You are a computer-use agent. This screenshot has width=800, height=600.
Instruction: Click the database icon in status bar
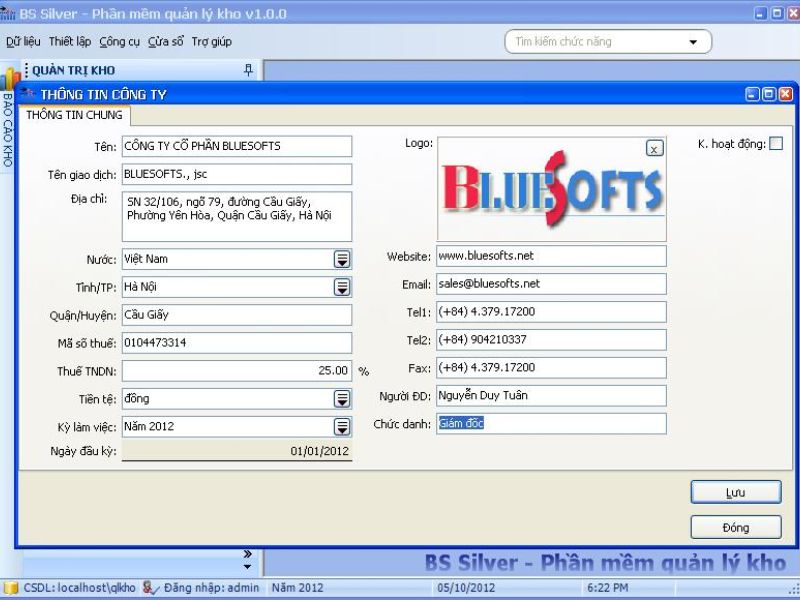coord(10,587)
